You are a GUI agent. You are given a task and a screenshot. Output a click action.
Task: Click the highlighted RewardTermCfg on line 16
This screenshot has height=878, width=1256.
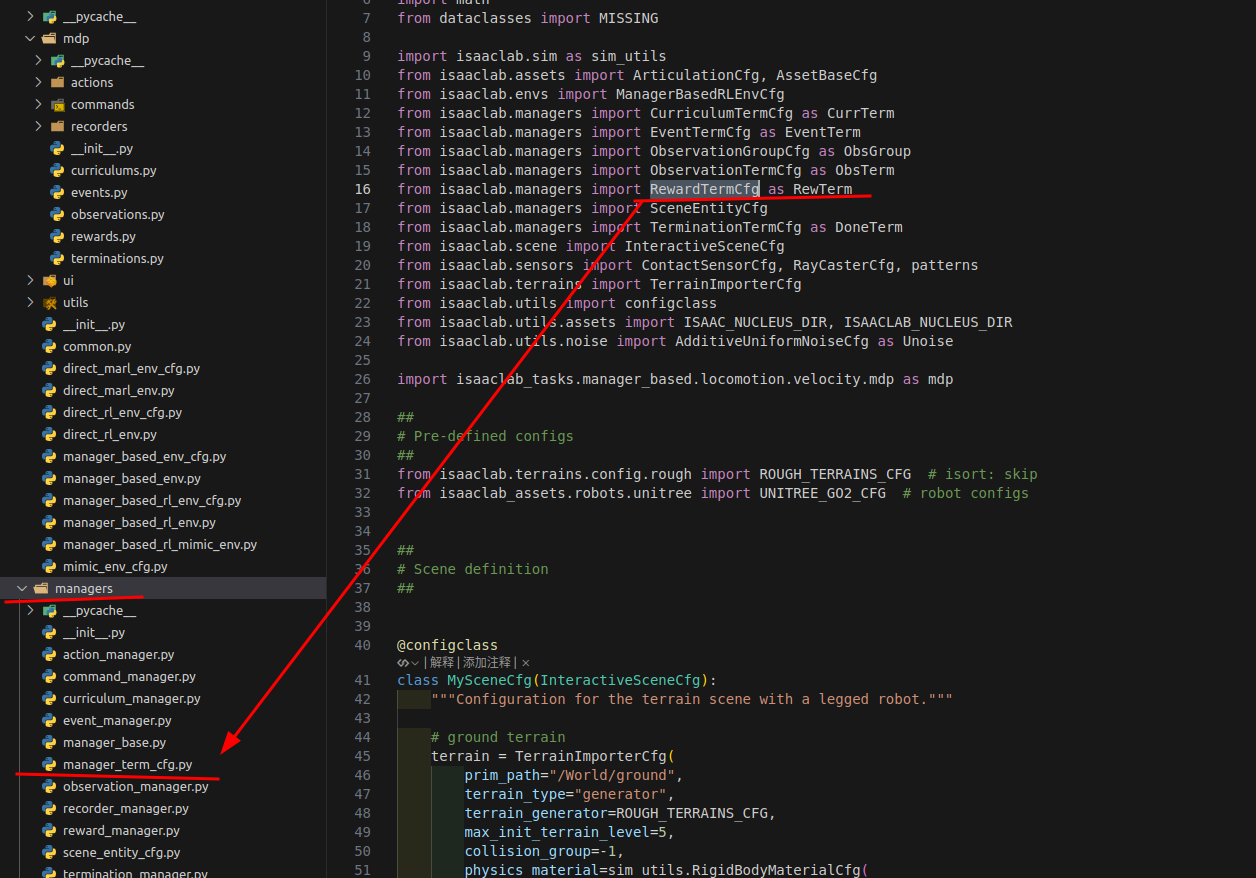(x=705, y=189)
